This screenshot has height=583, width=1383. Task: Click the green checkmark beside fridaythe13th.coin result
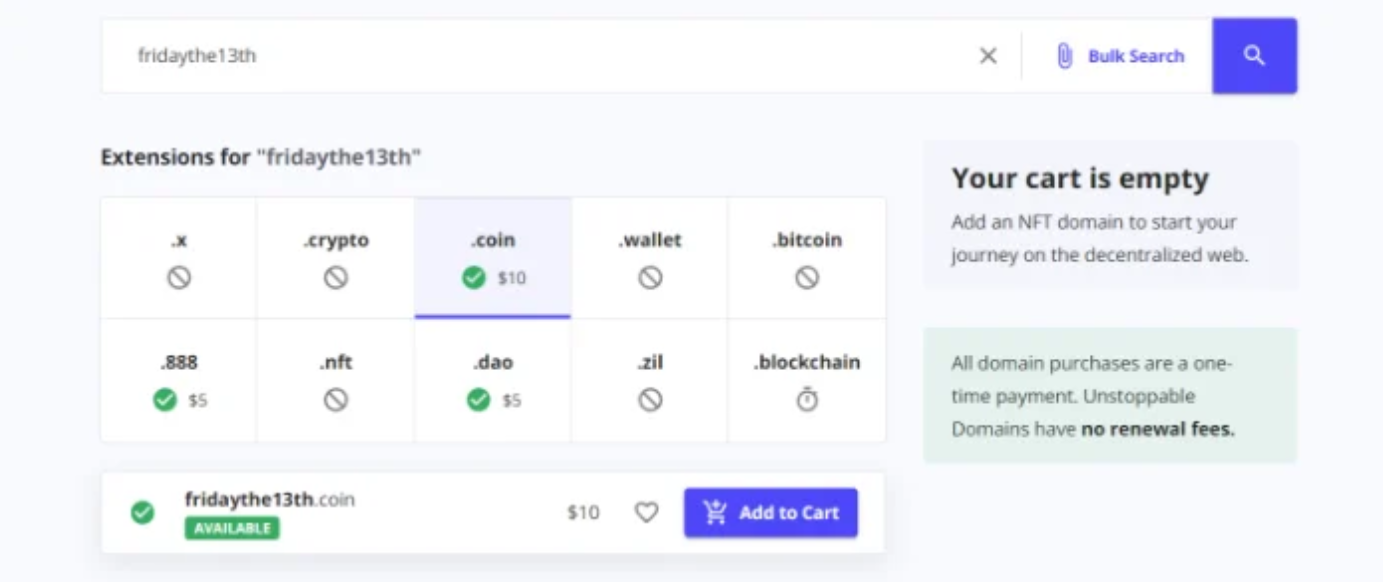[x=143, y=513]
